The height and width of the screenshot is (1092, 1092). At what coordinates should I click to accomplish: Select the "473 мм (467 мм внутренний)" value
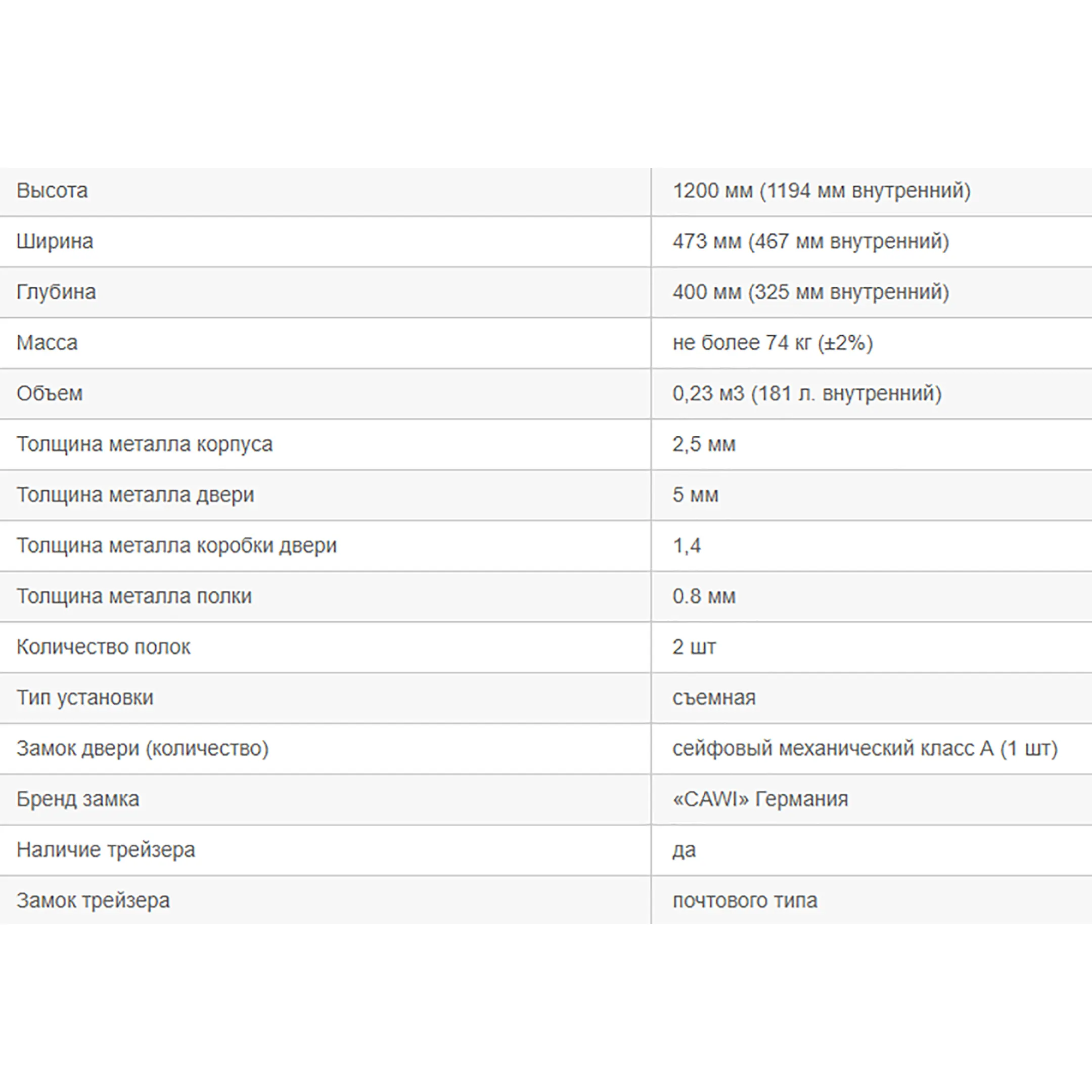pos(810,241)
